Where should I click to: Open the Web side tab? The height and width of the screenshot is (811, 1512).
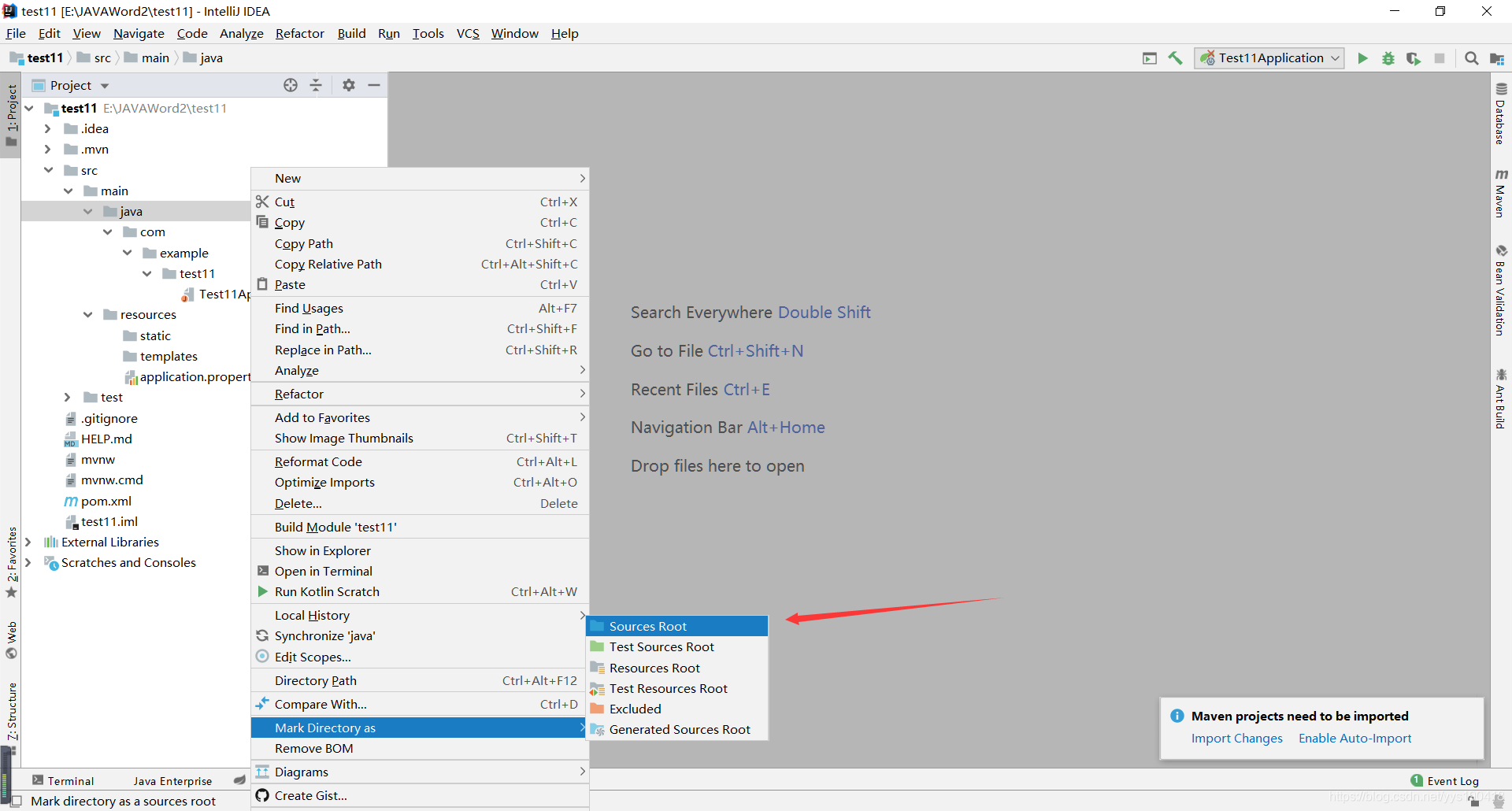click(x=11, y=640)
